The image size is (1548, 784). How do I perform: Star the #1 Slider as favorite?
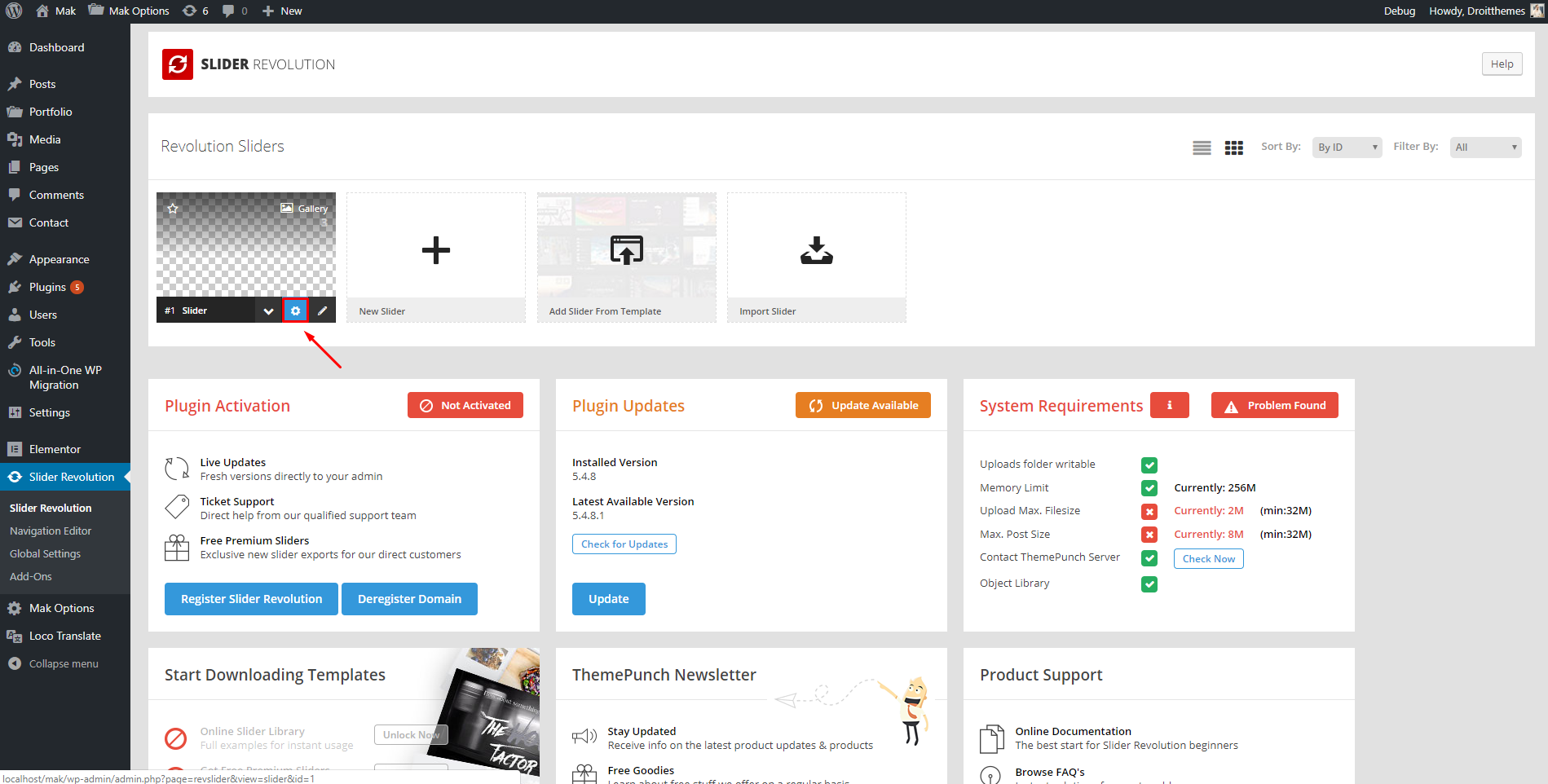(173, 209)
